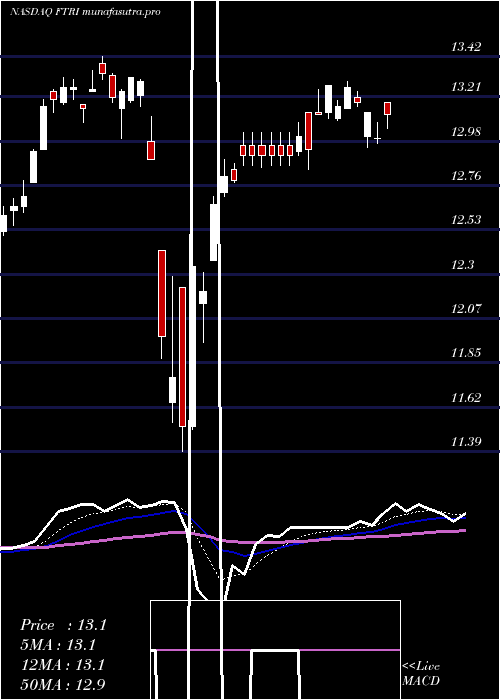Click the 5MA : 13.1 readout
The image size is (500, 700).
coord(58,645)
